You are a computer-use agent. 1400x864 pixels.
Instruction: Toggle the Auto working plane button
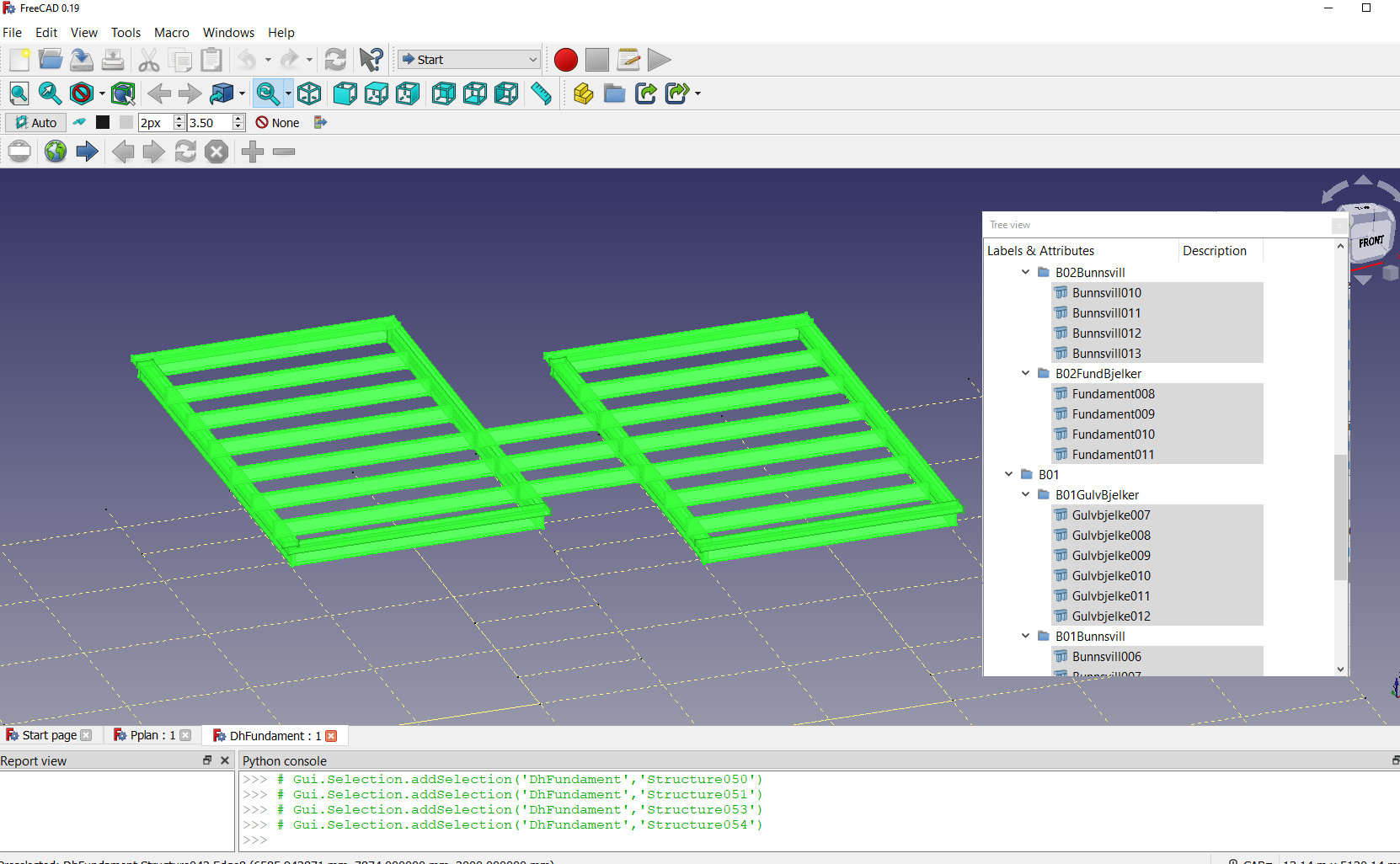[x=35, y=123]
